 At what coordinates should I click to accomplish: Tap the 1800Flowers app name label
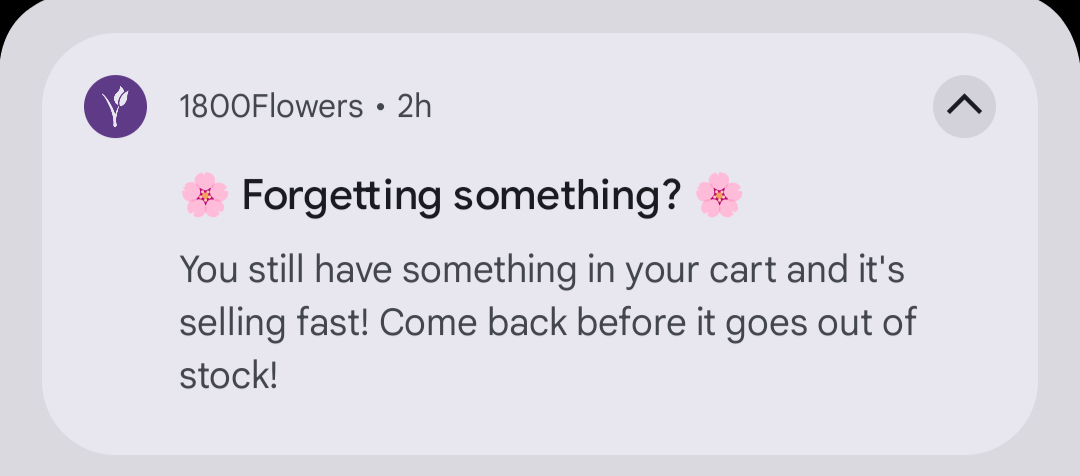[x=270, y=106]
